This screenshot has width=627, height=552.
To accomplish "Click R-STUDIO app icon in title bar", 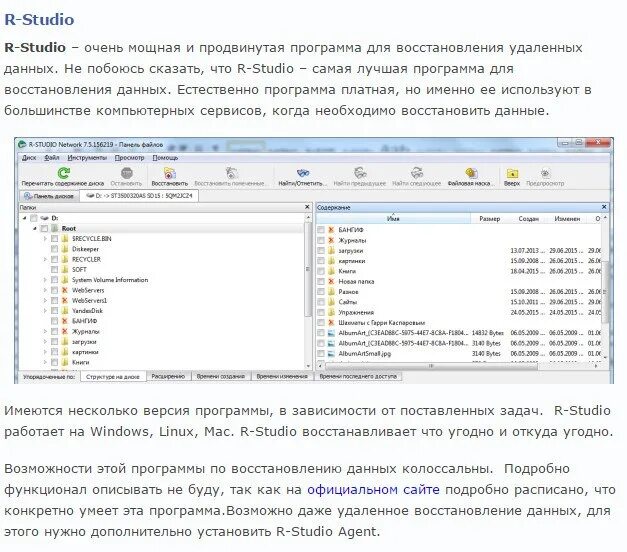I will coord(22,144).
